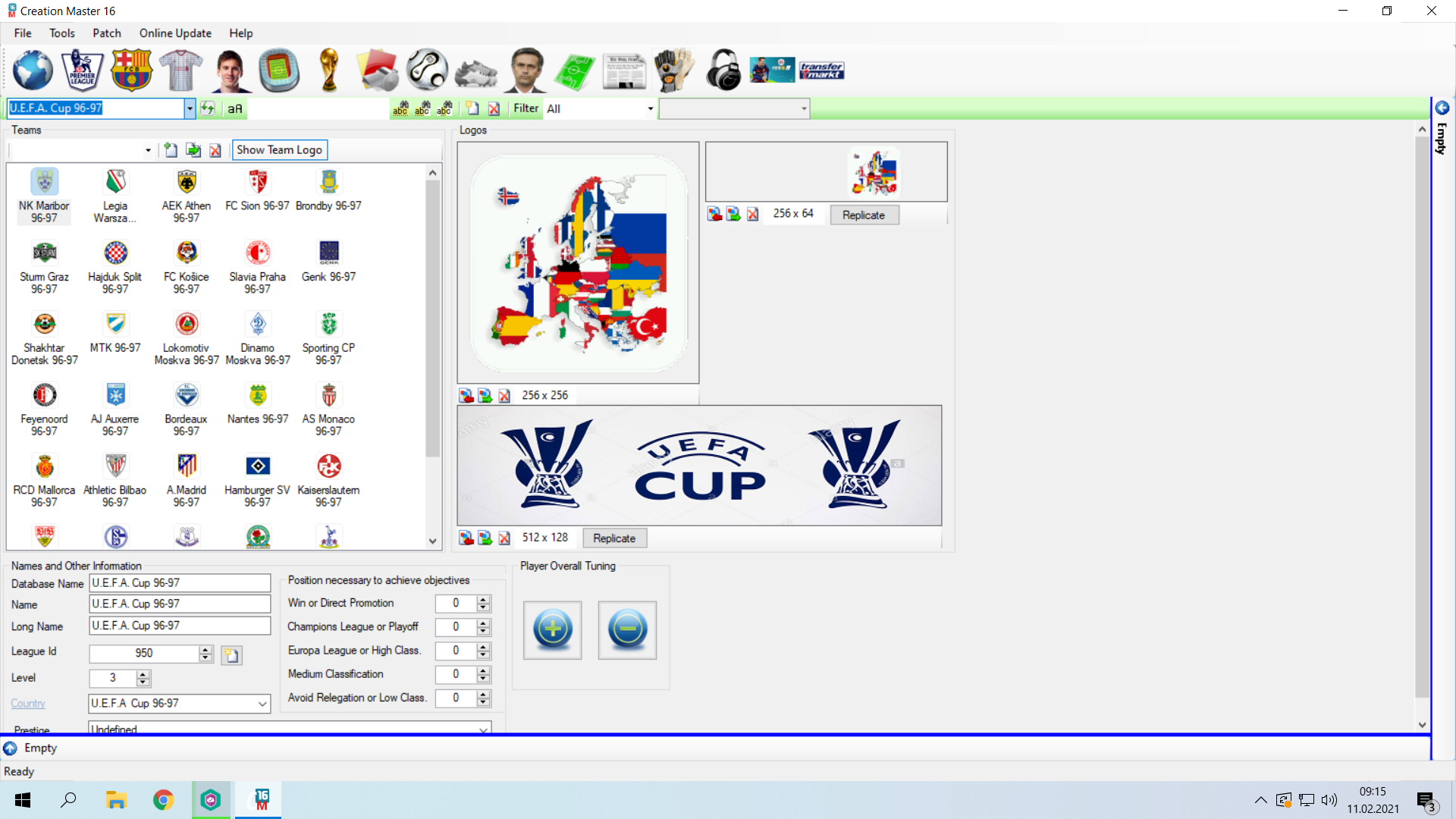Expand the Country combo box
This screenshot has height=819, width=1456.
262,704
